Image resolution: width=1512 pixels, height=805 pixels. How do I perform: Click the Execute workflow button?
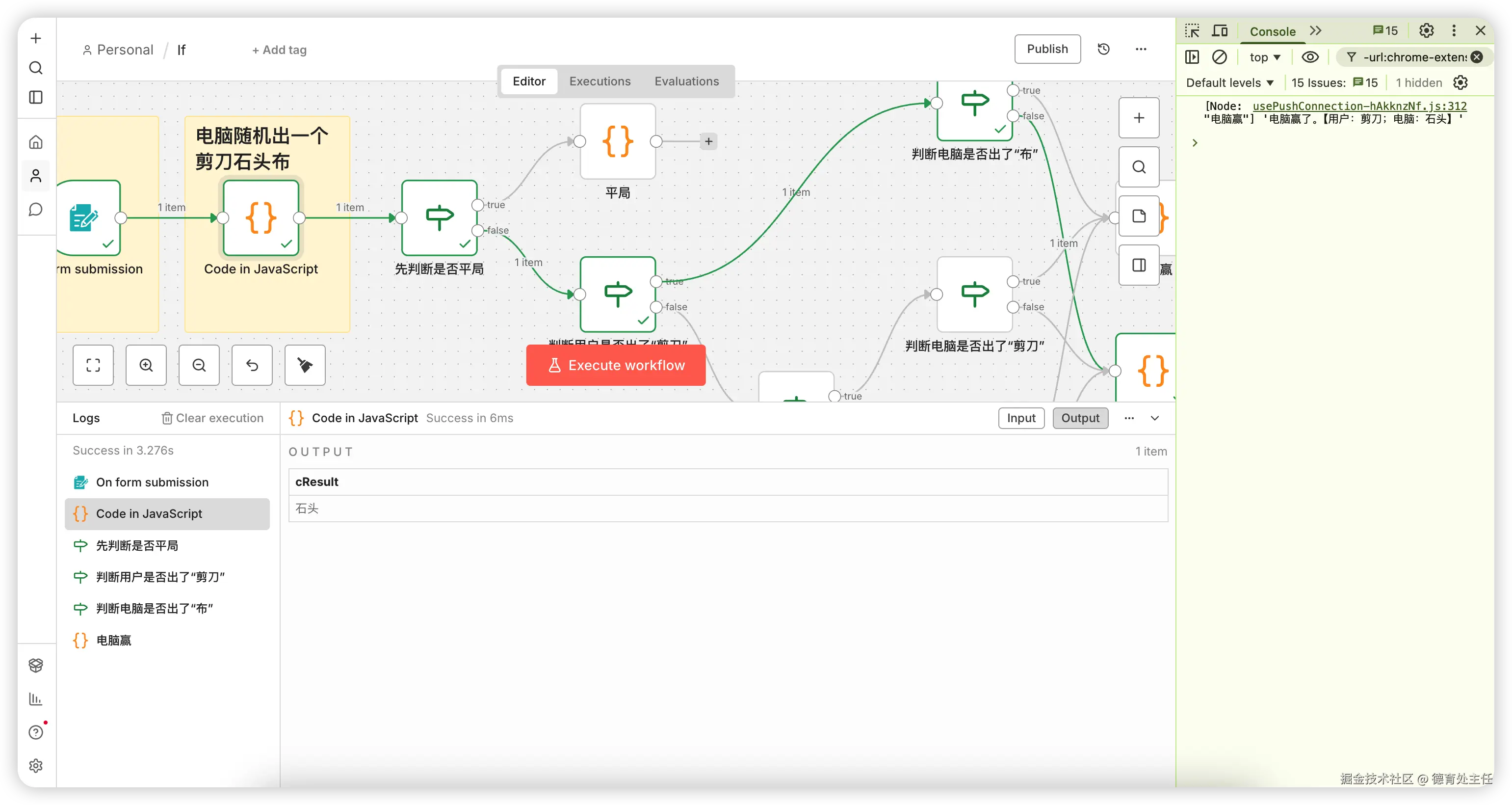click(616, 365)
